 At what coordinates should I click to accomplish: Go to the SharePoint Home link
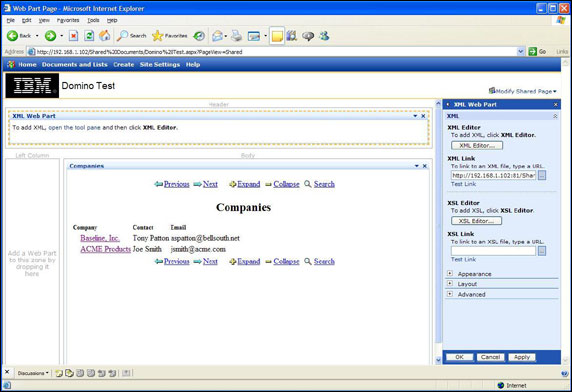[x=27, y=65]
